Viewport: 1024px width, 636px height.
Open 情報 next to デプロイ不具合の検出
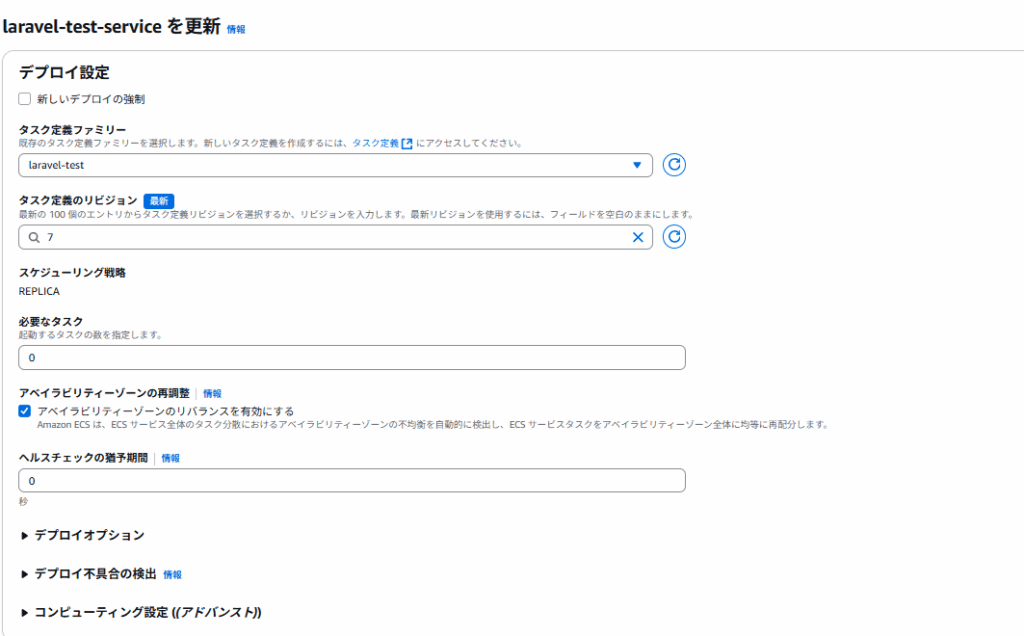coord(173,575)
